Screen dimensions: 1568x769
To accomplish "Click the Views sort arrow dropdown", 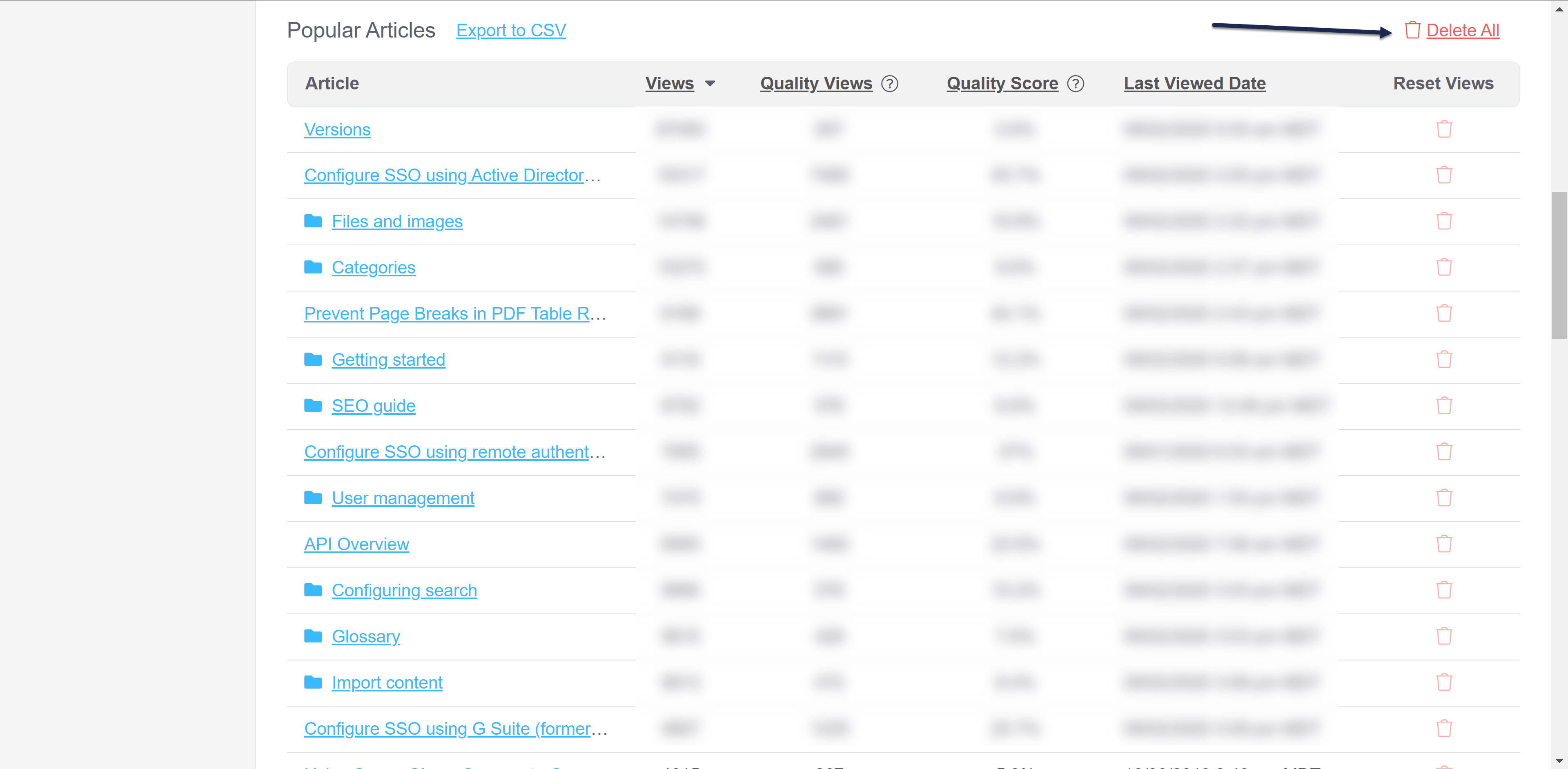I will 710,83.
